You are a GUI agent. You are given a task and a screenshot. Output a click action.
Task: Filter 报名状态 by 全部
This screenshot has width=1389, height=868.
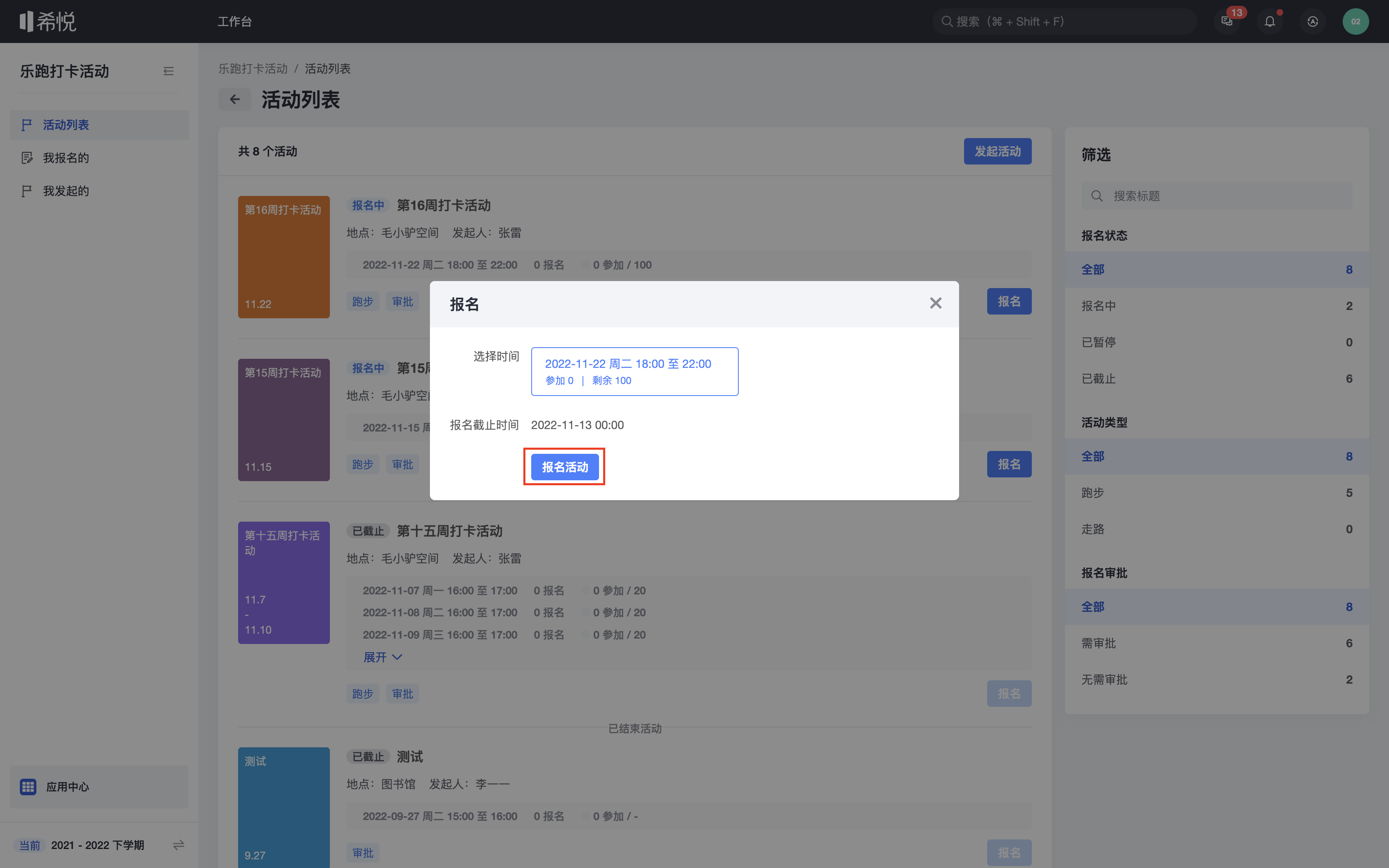coord(1217,269)
